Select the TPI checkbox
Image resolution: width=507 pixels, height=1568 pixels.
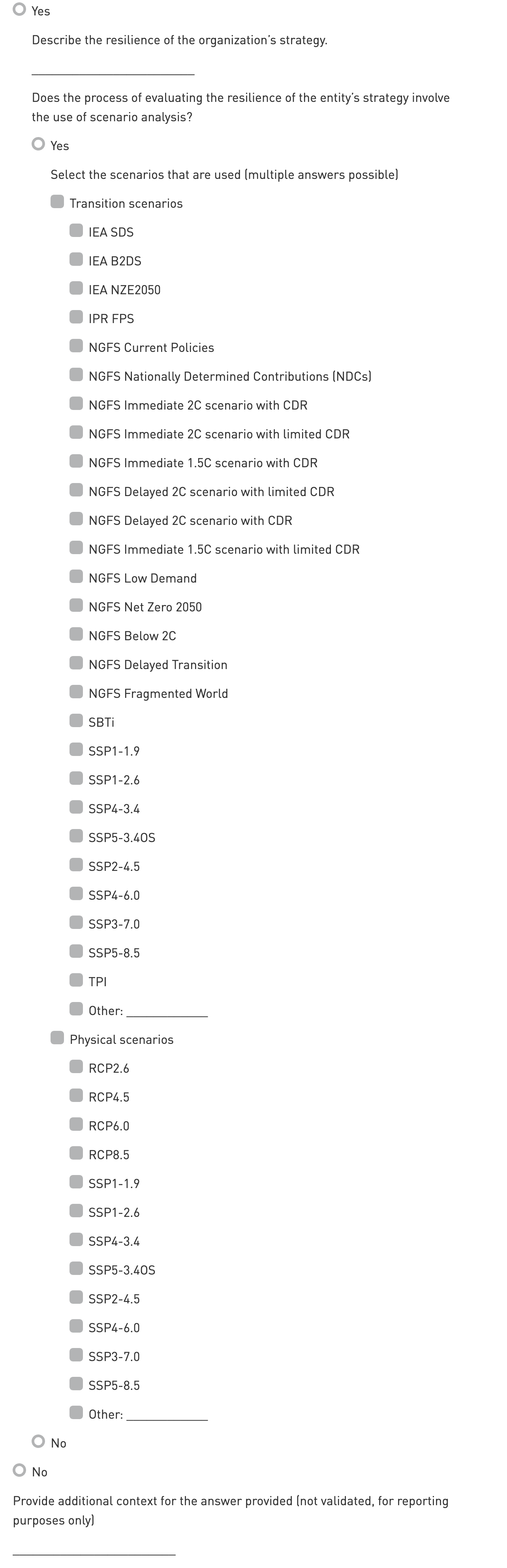pos(76,980)
